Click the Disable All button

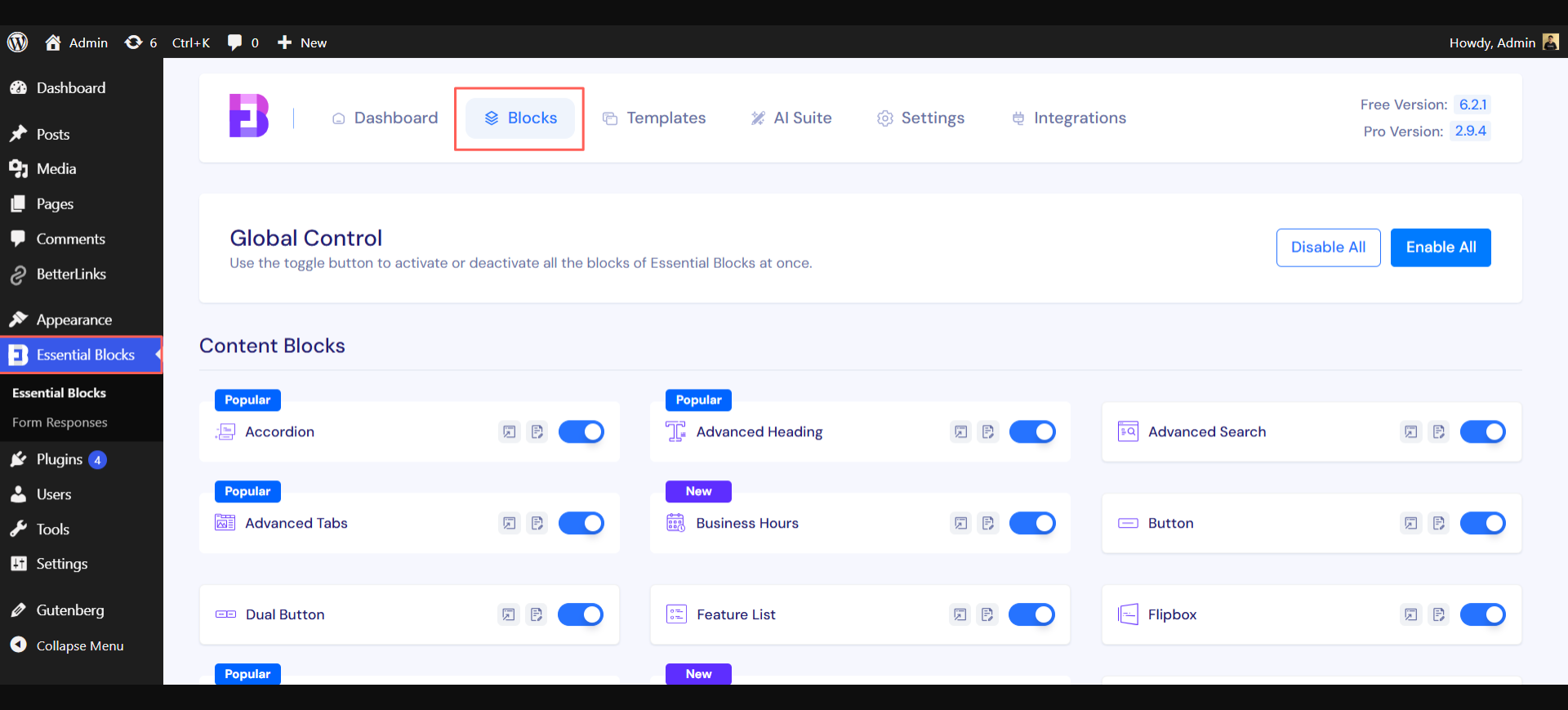pos(1329,248)
